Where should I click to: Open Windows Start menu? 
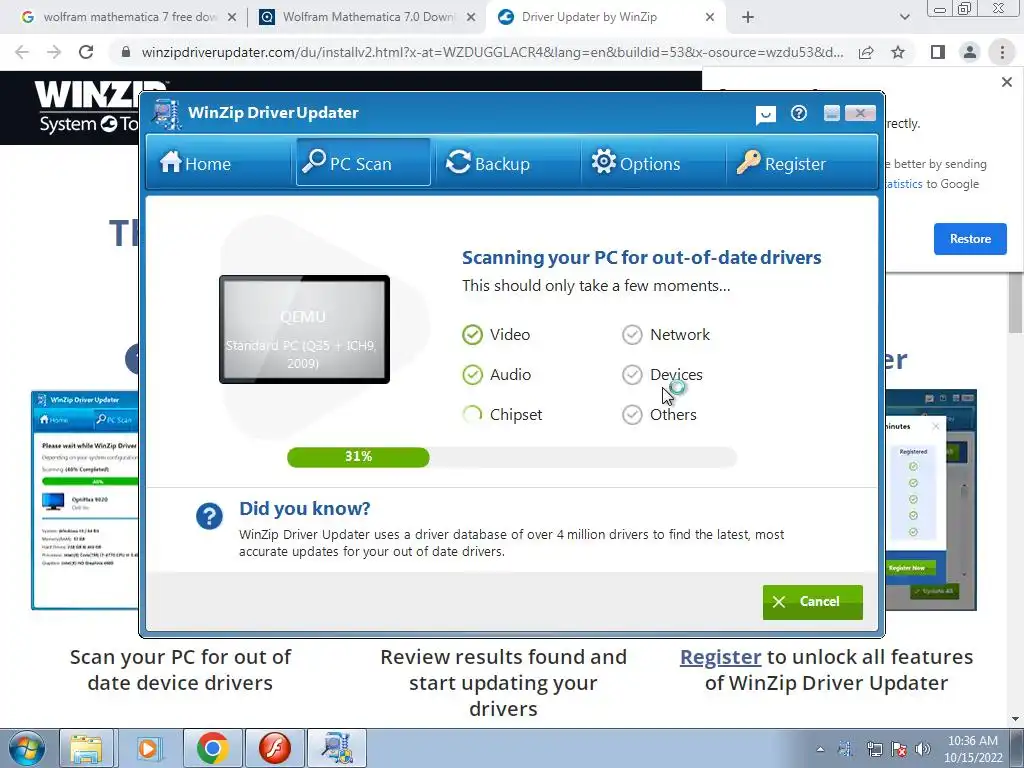click(x=26, y=748)
